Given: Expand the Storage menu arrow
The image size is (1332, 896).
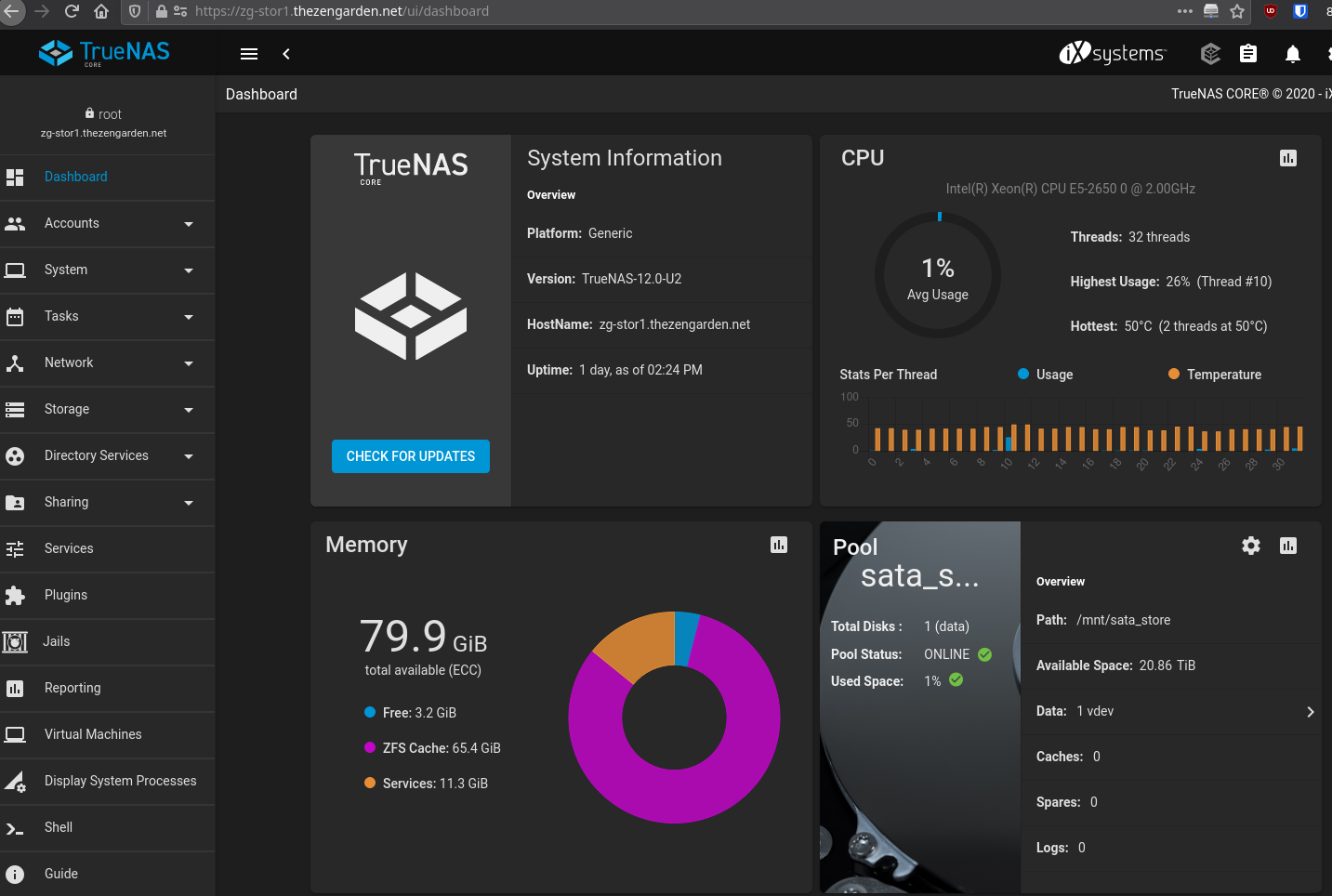Looking at the screenshot, I should tap(189, 410).
